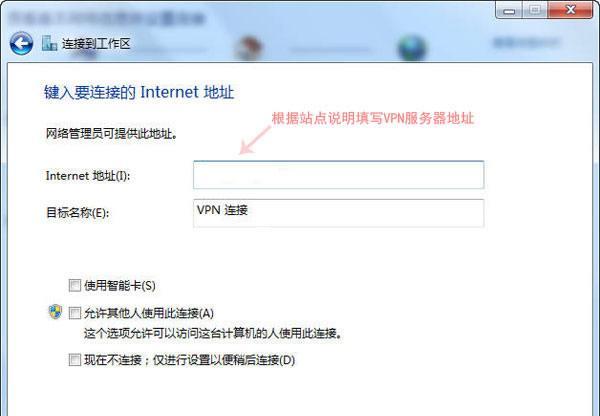Click the 连接到工作区 window title text
This screenshot has width=600, height=416.
click(x=96, y=44)
